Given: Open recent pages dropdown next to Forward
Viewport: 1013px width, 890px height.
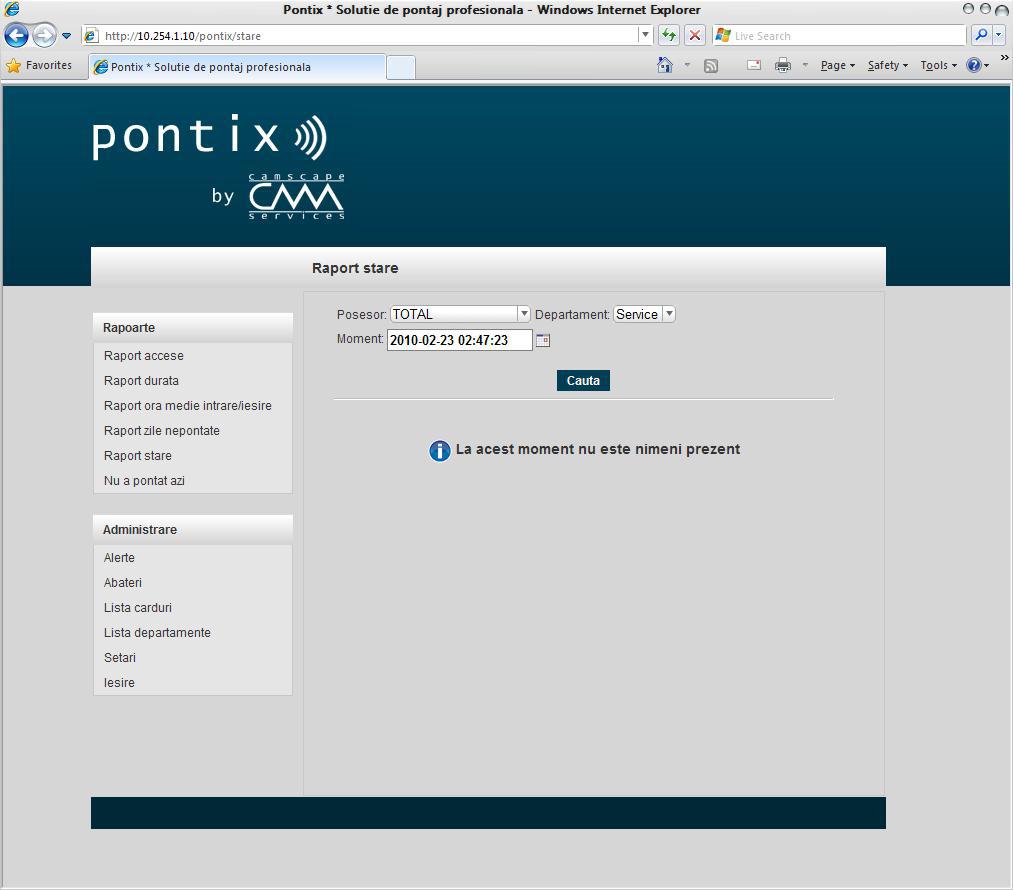Looking at the screenshot, I should (66, 36).
